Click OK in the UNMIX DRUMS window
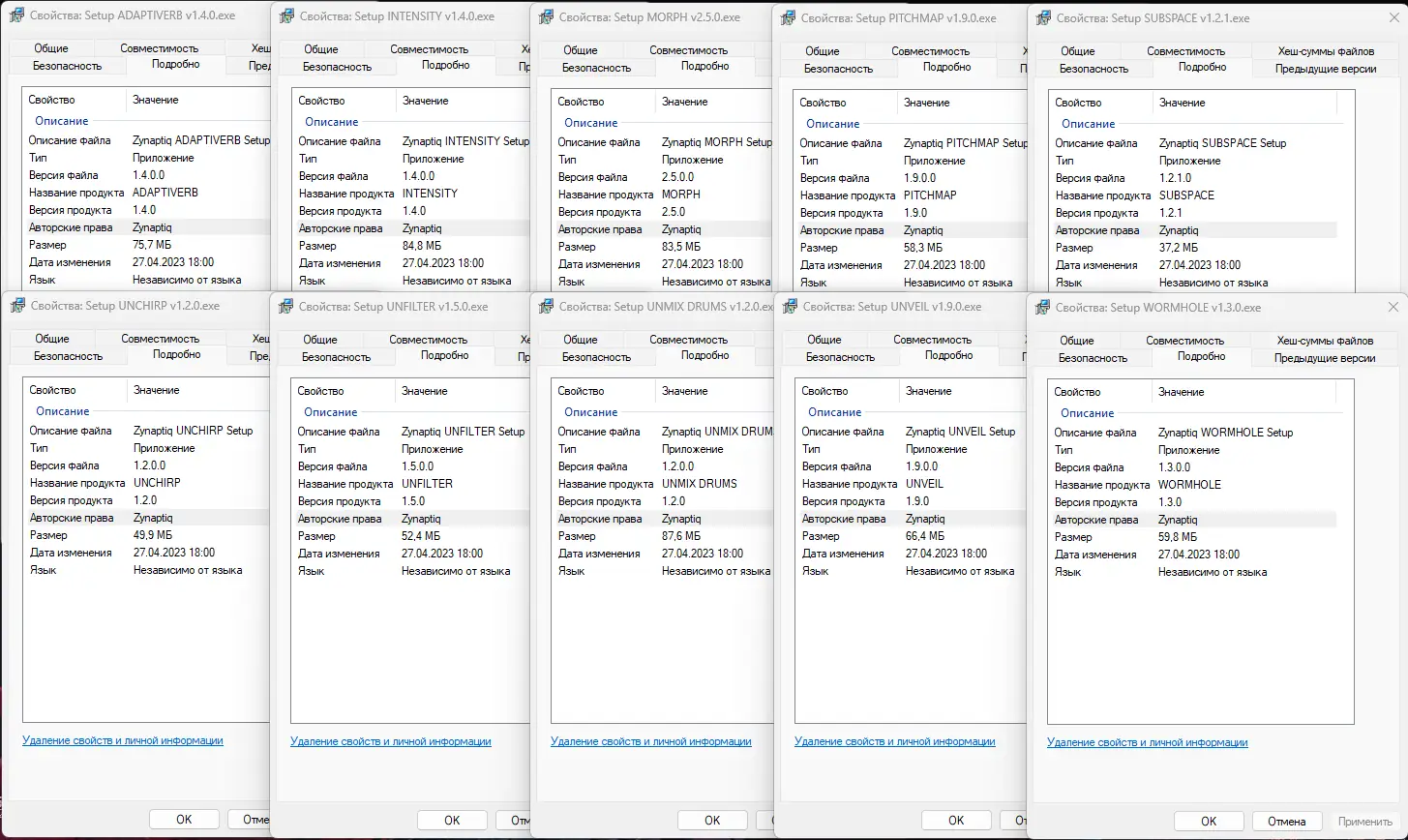The height and width of the screenshot is (840, 1408). pos(712,821)
